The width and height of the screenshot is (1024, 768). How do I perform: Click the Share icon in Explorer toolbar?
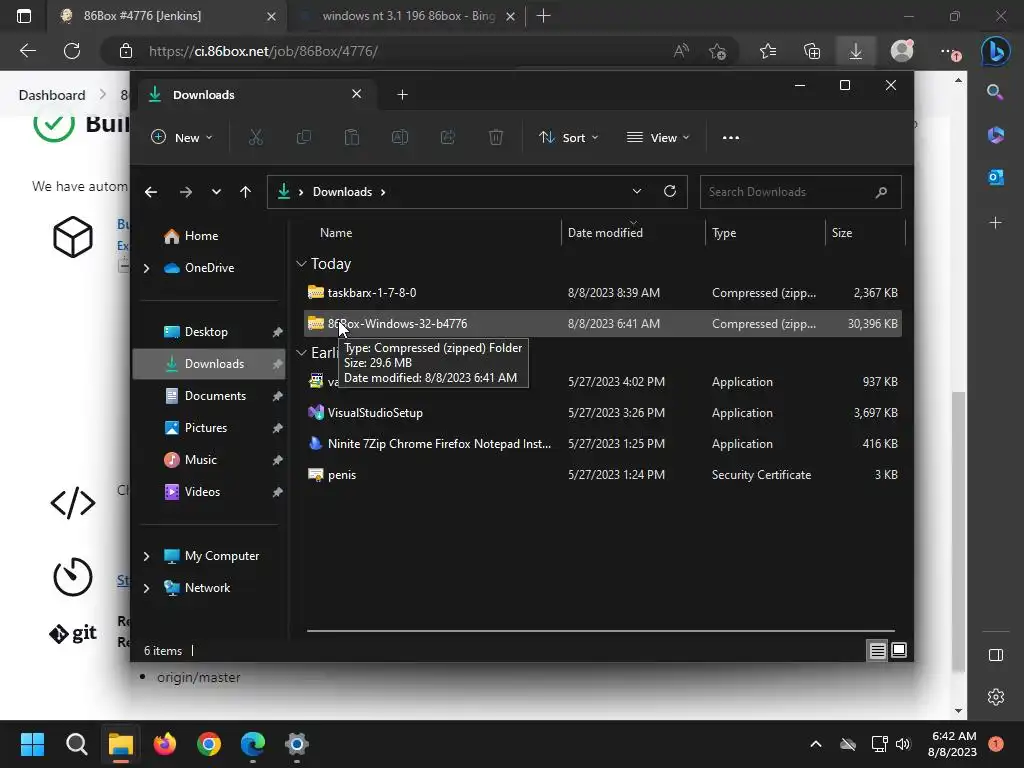tap(448, 137)
